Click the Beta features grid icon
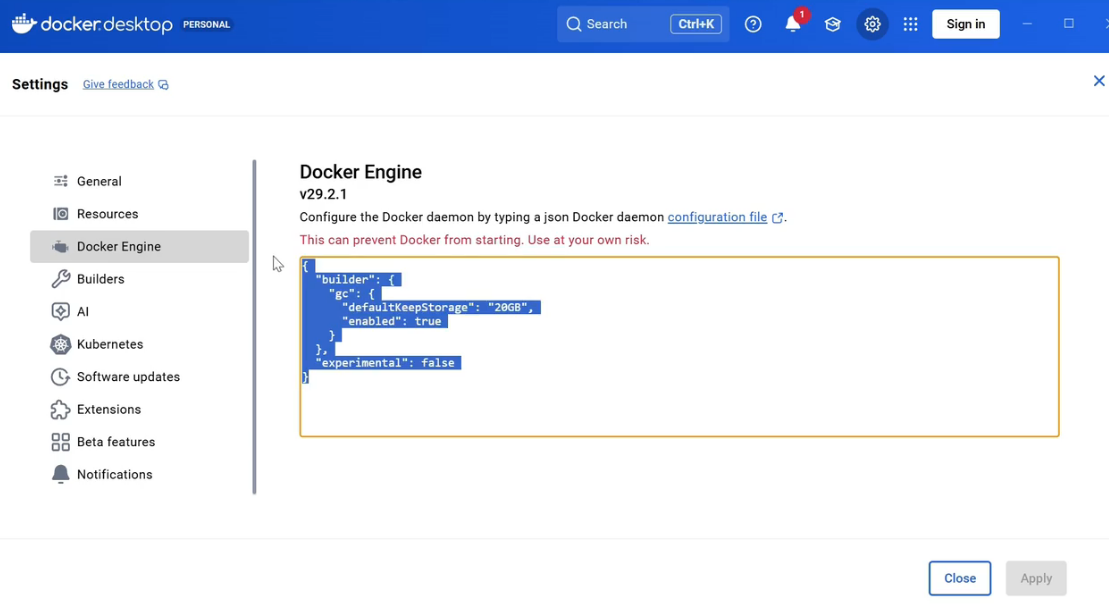Screen dimensions: 1109x614 tap(61, 441)
